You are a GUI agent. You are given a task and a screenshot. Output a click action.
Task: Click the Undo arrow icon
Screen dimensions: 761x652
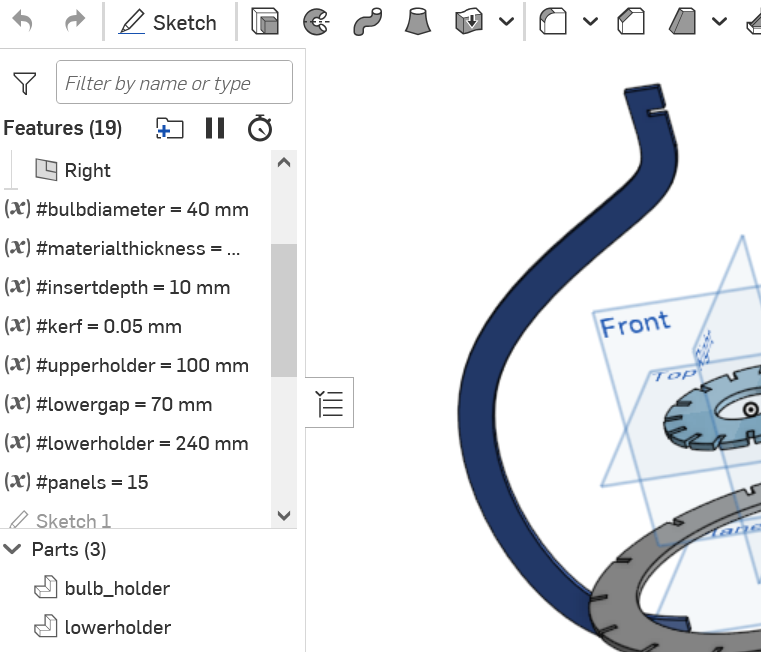[x=23, y=22]
